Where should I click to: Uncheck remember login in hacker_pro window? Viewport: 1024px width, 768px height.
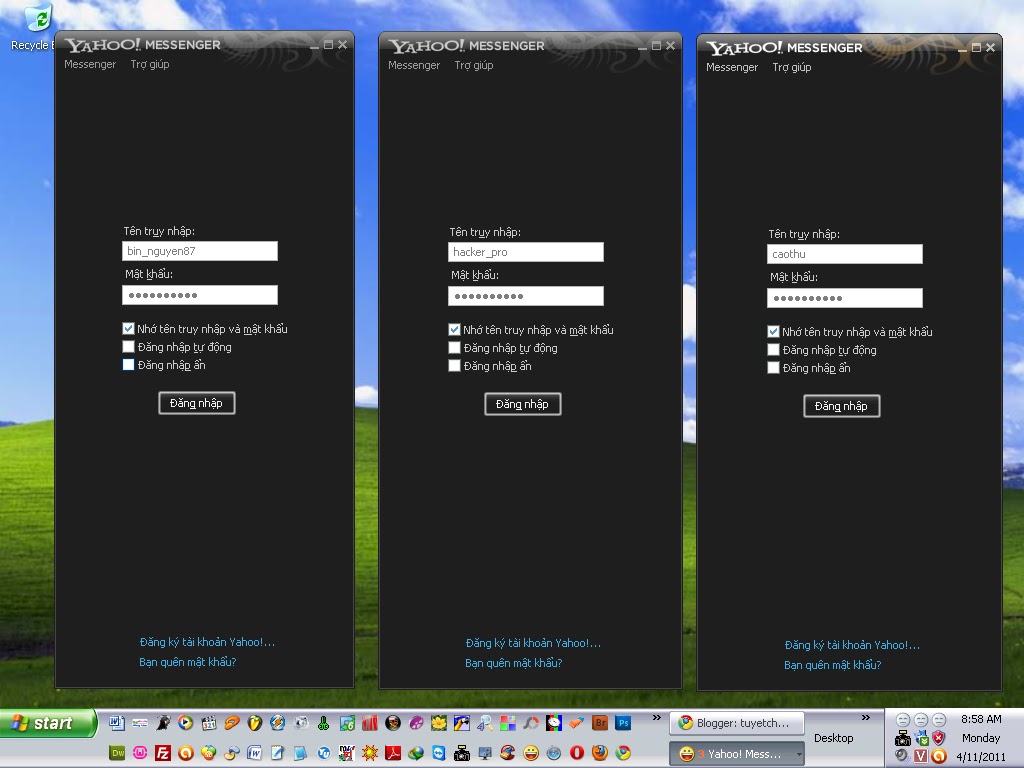pos(455,330)
